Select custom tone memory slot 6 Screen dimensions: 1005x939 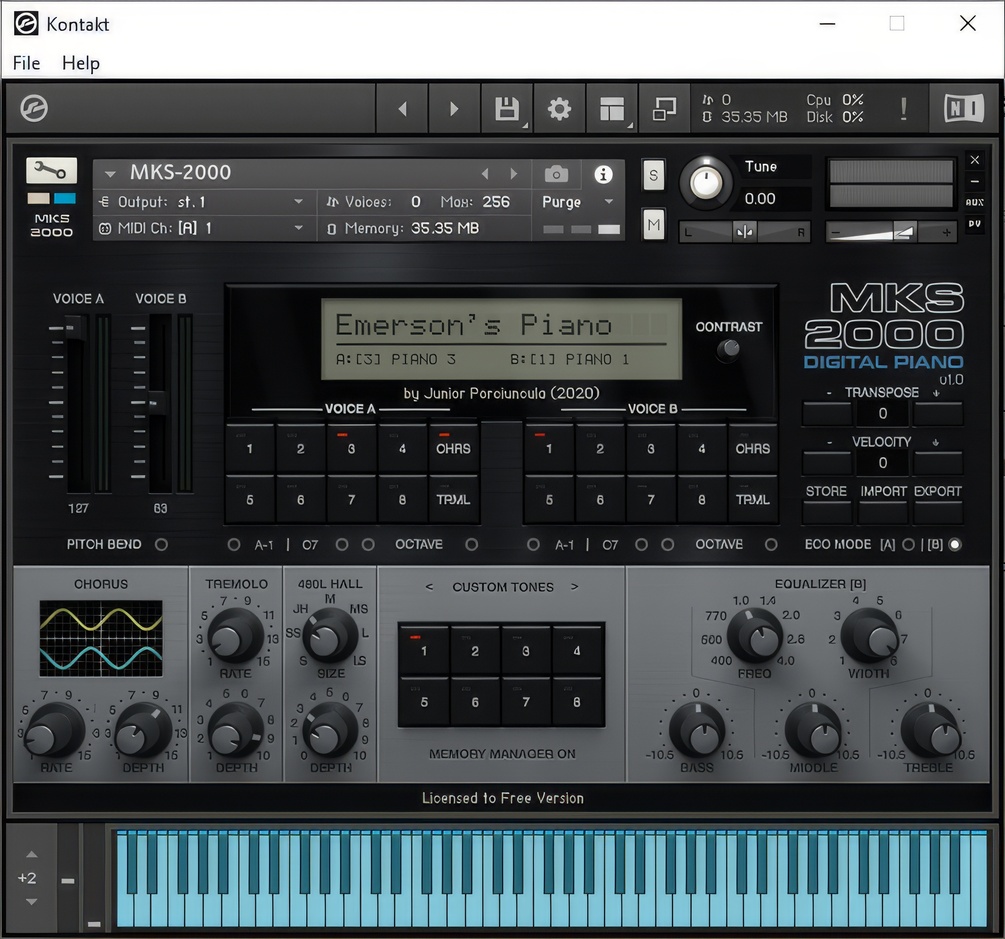coord(475,702)
